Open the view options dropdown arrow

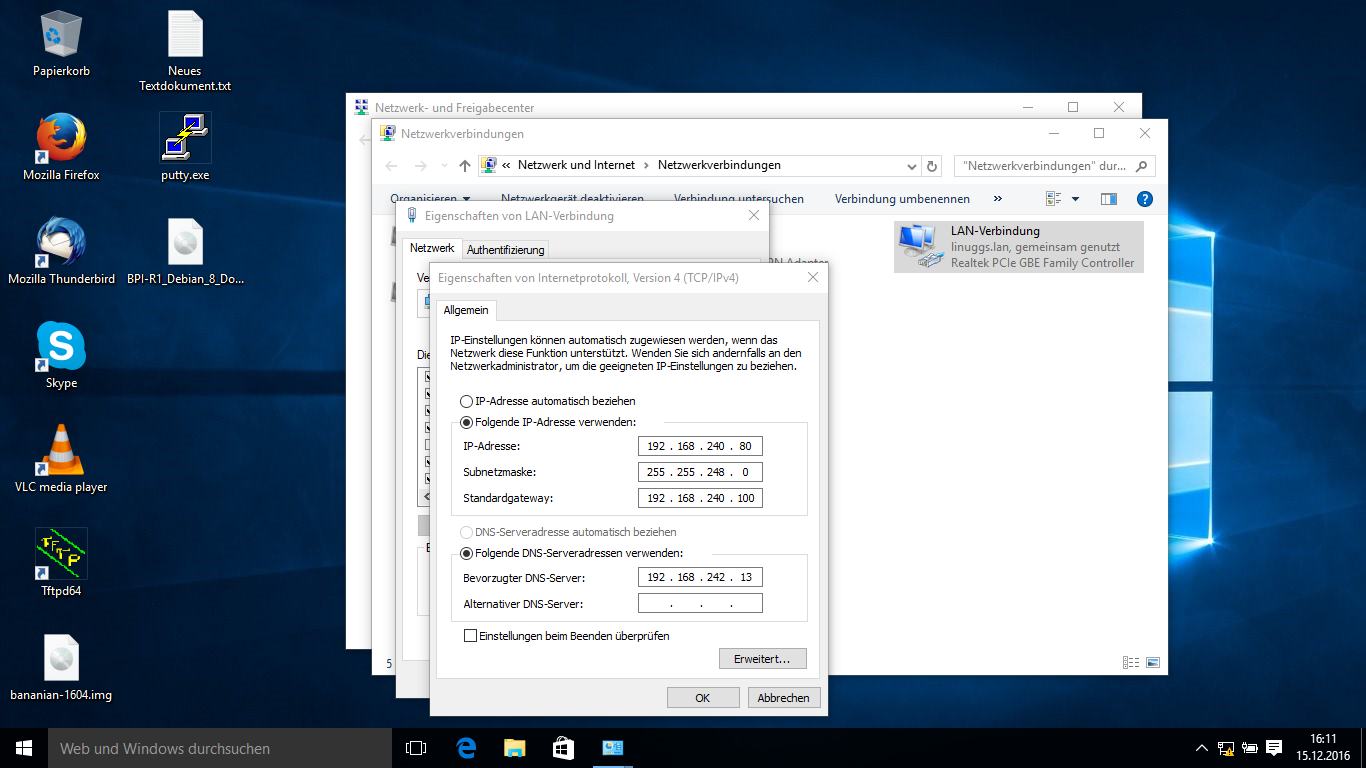click(x=1076, y=199)
